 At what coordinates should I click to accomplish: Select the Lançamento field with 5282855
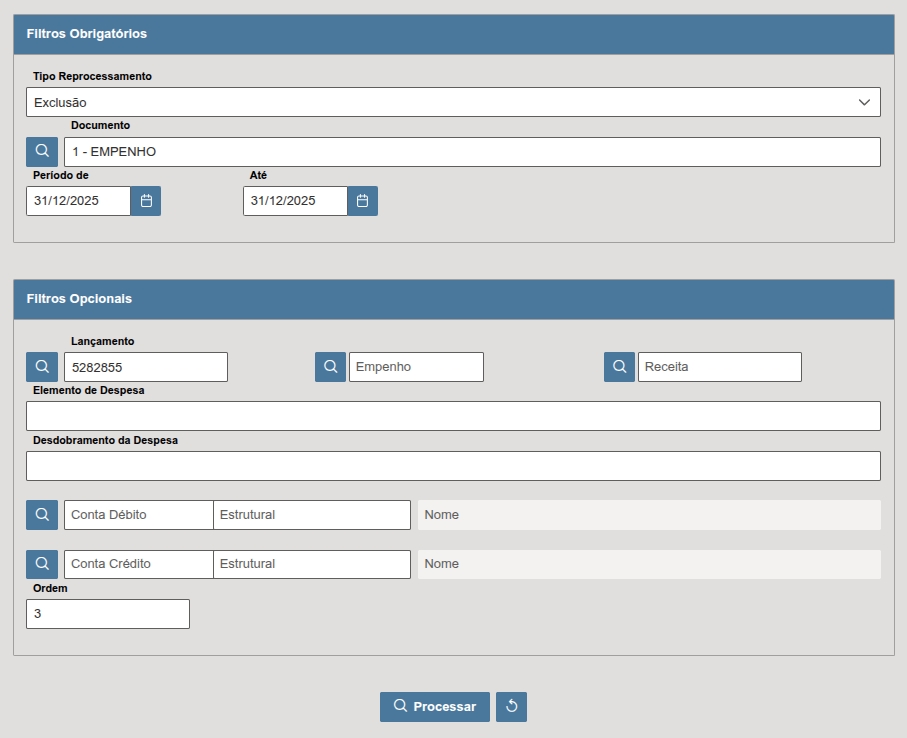tap(146, 367)
